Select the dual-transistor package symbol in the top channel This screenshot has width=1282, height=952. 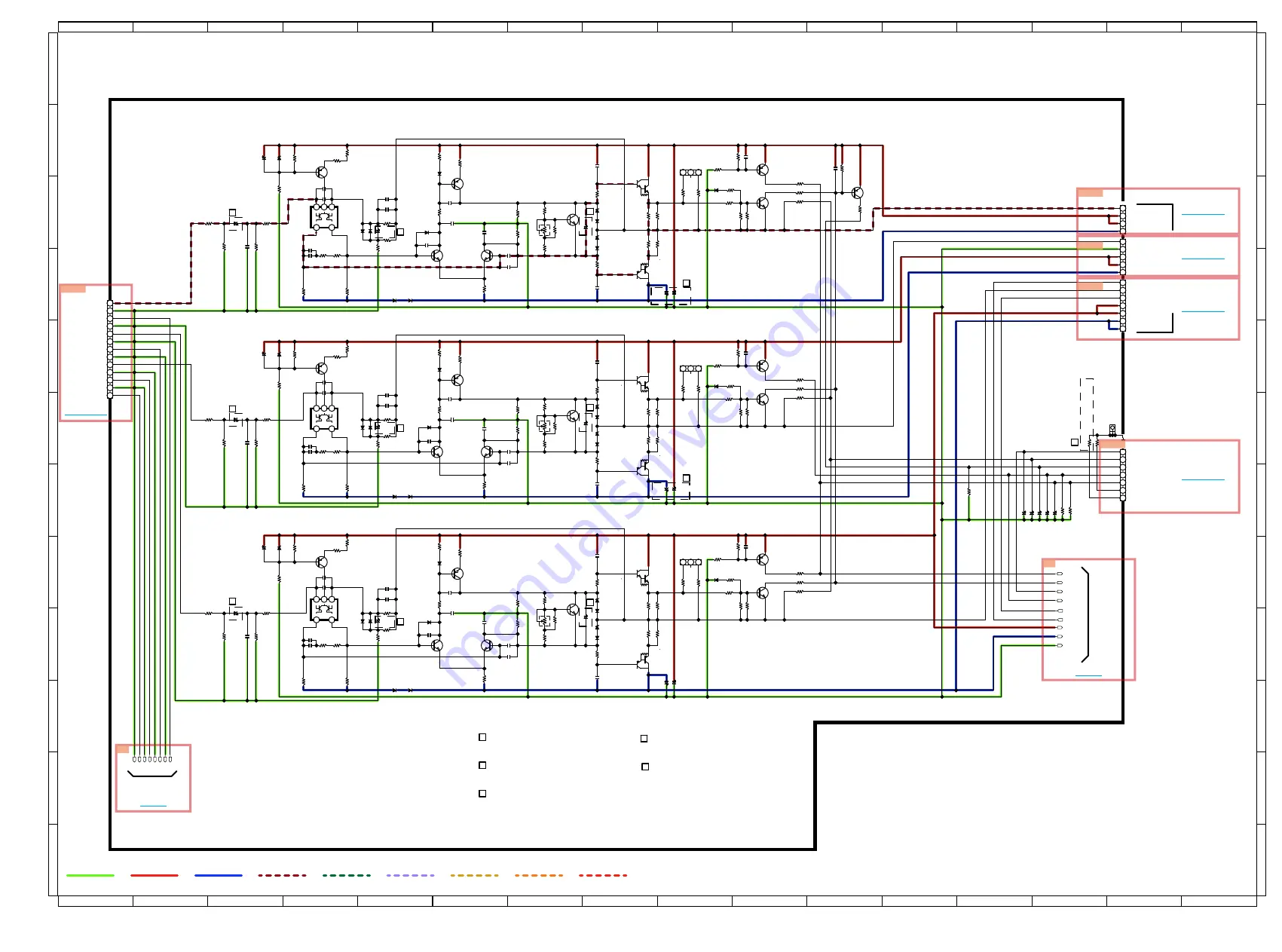click(x=324, y=217)
